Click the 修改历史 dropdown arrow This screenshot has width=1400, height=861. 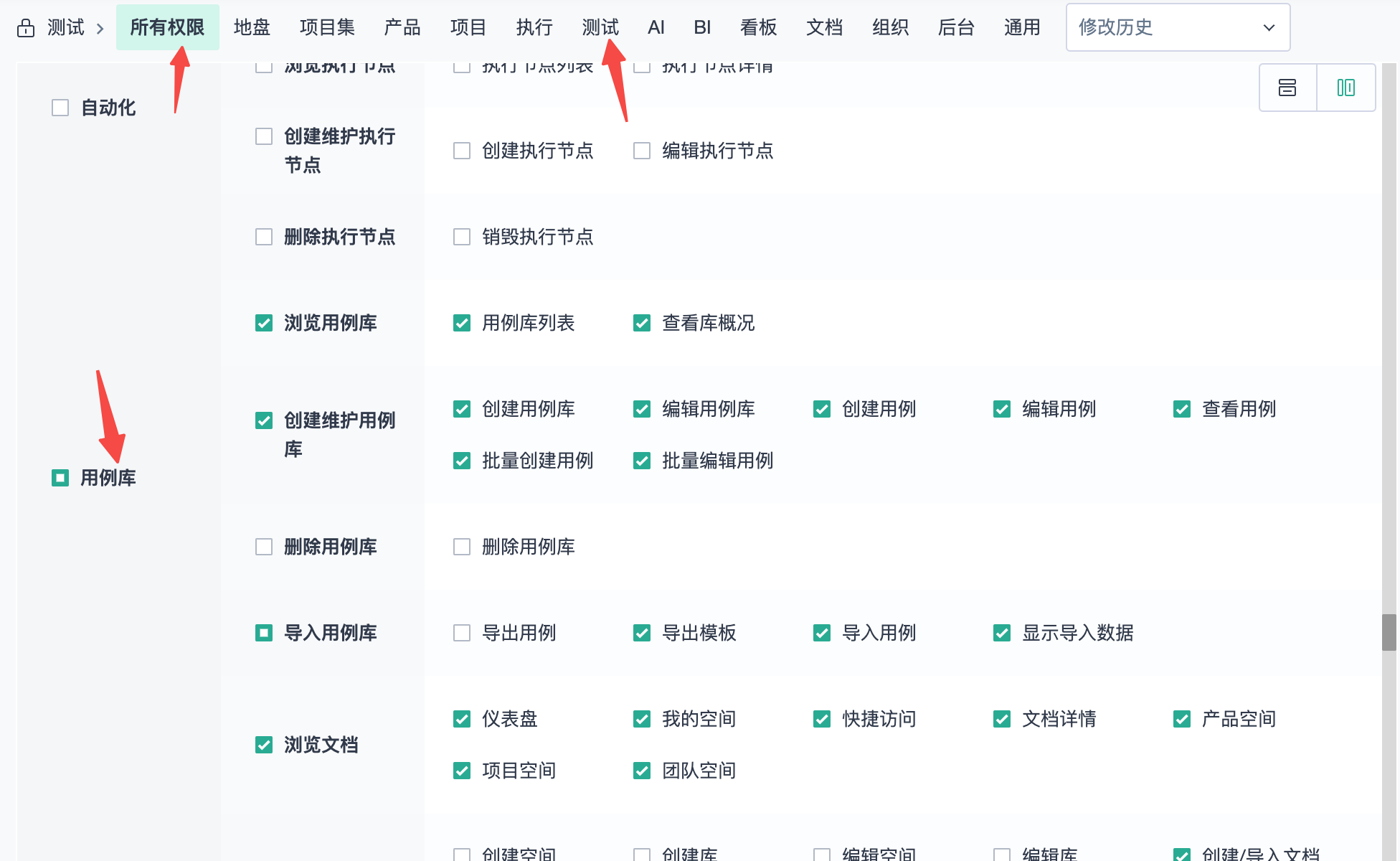click(1269, 27)
